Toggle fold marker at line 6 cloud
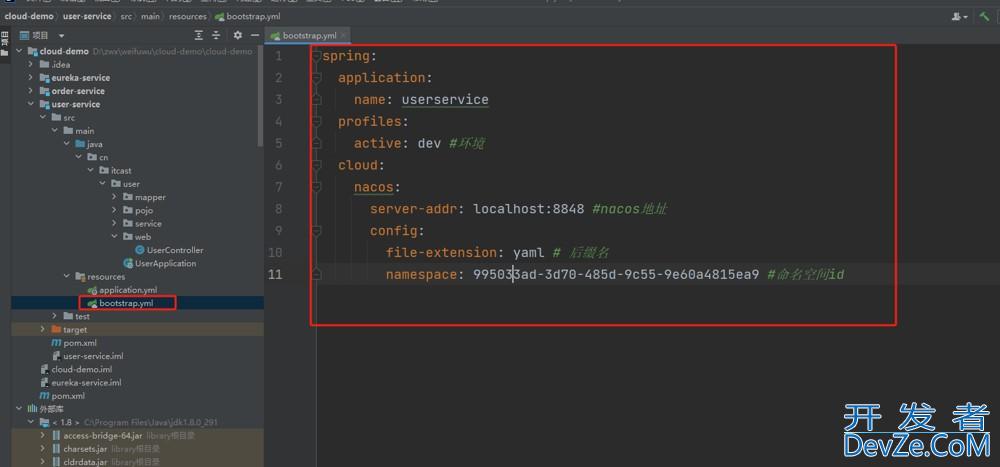The width and height of the screenshot is (1000, 467). (316, 165)
